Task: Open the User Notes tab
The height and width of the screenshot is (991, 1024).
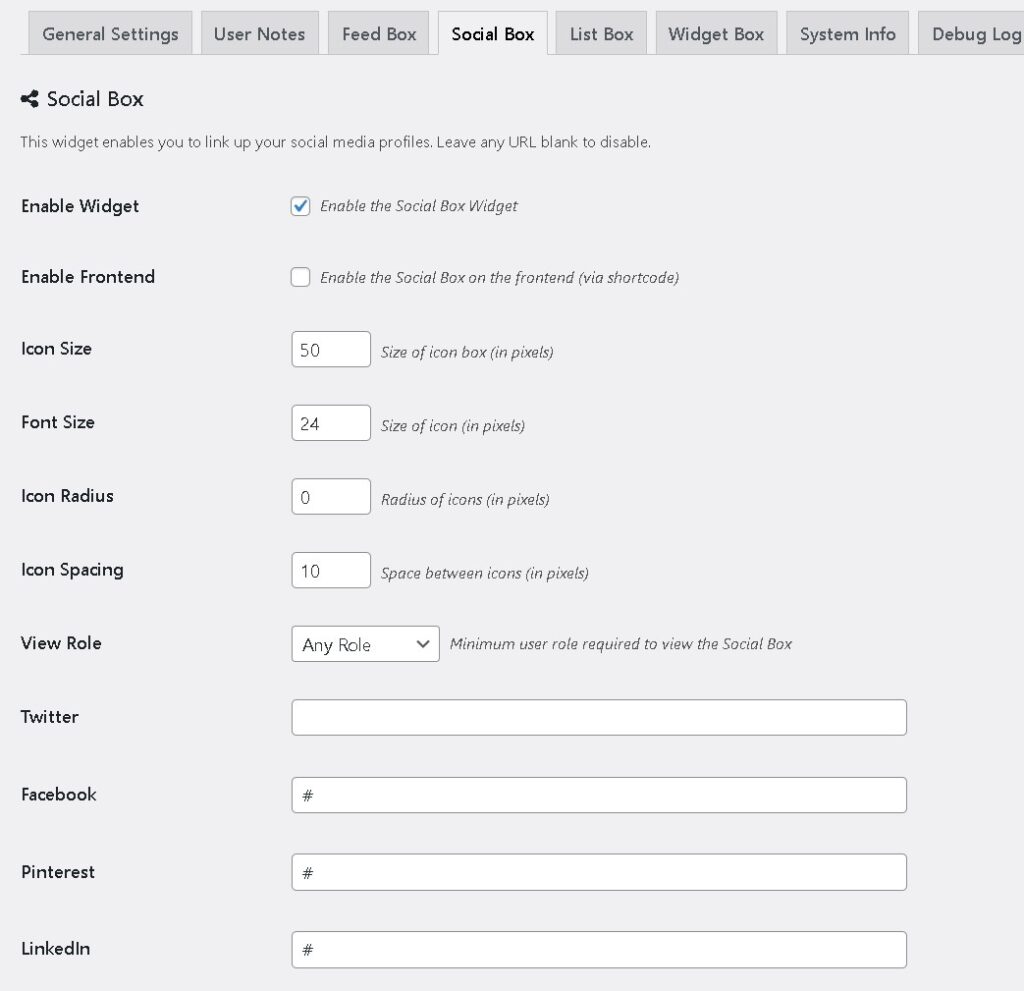Action: click(x=259, y=34)
